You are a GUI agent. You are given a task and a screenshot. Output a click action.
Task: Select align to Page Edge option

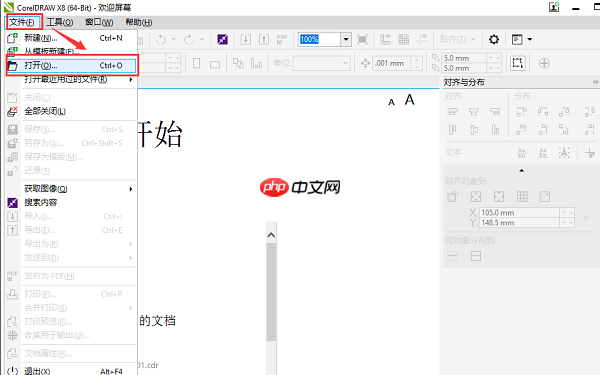point(476,197)
